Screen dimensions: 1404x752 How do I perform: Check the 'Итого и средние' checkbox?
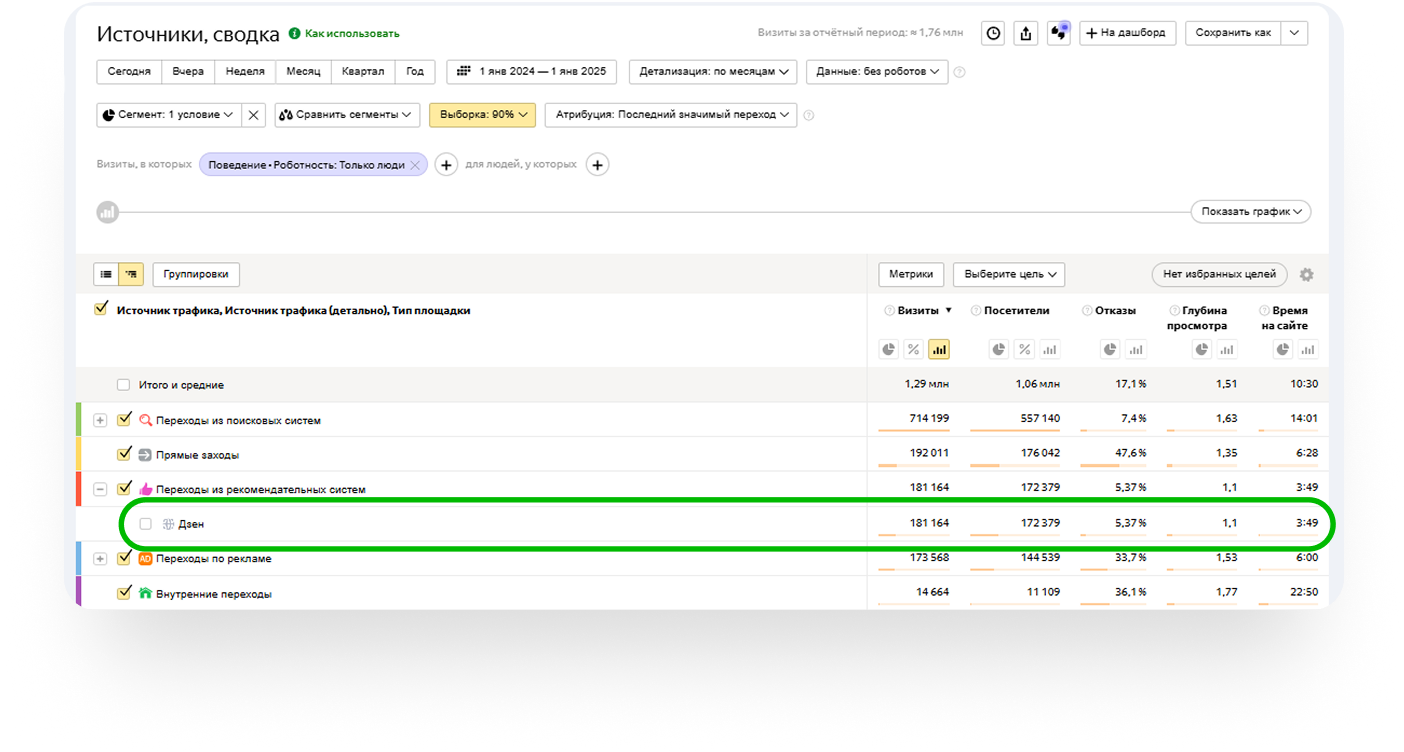coord(123,385)
